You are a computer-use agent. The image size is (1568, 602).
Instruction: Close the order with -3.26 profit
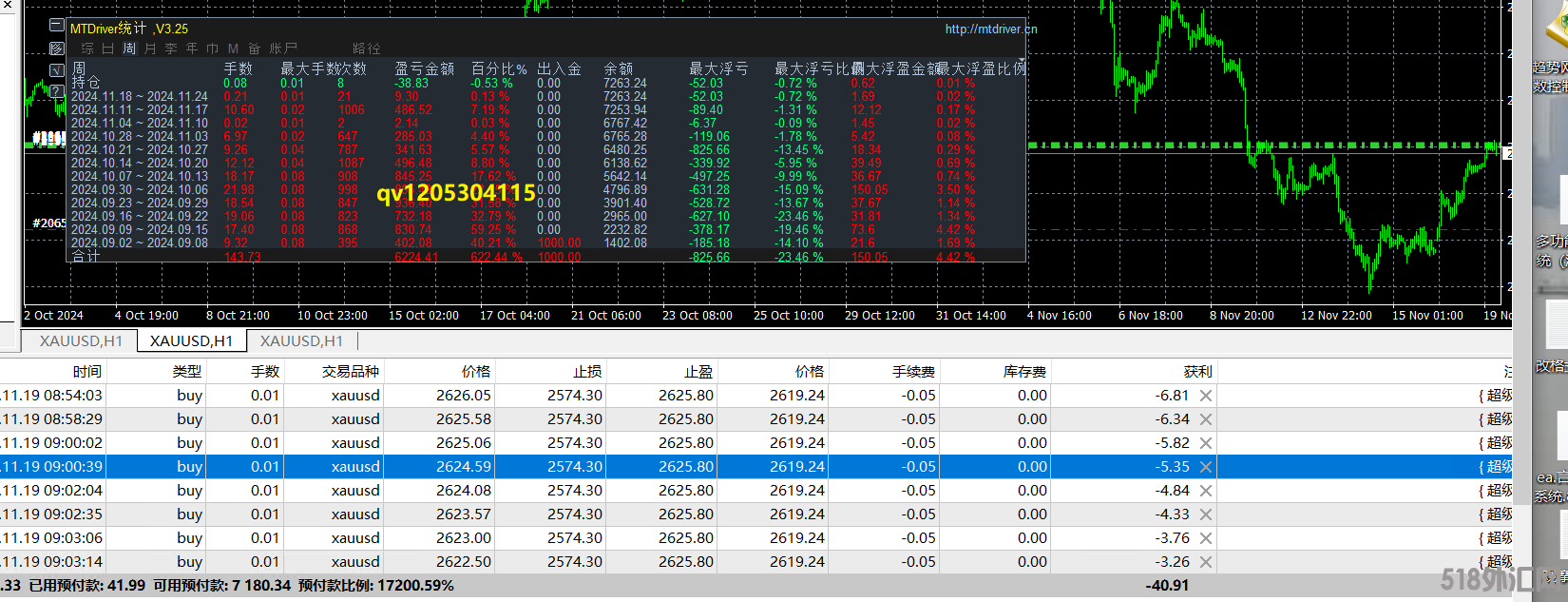1205,562
